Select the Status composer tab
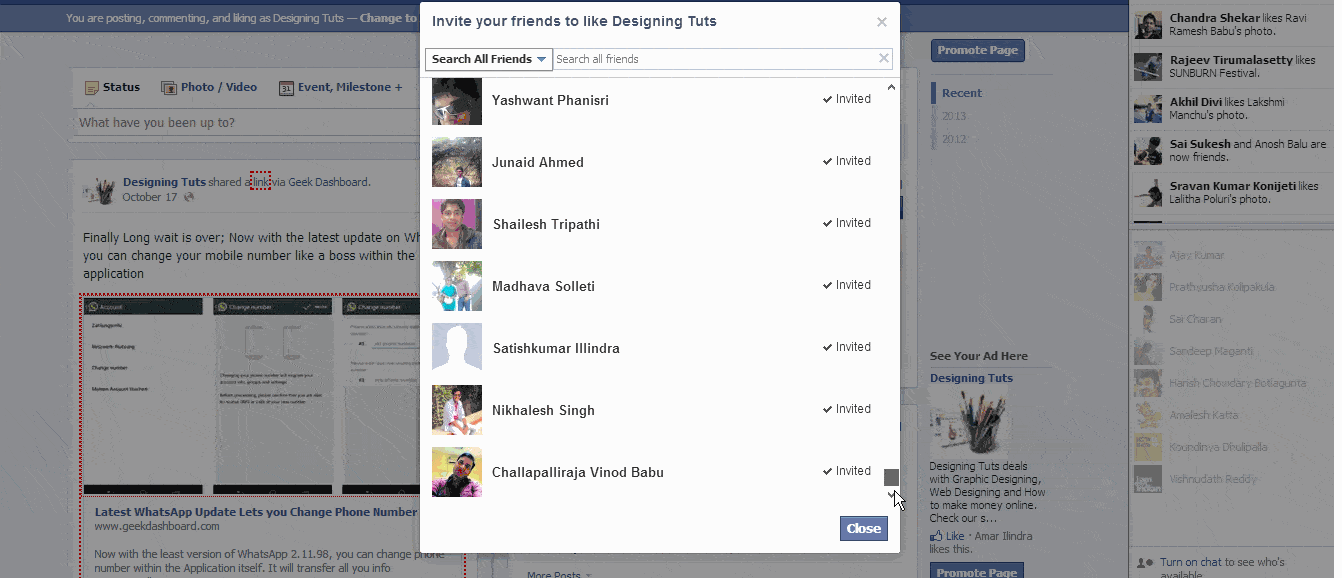The image size is (1342, 578). [121, 87]
